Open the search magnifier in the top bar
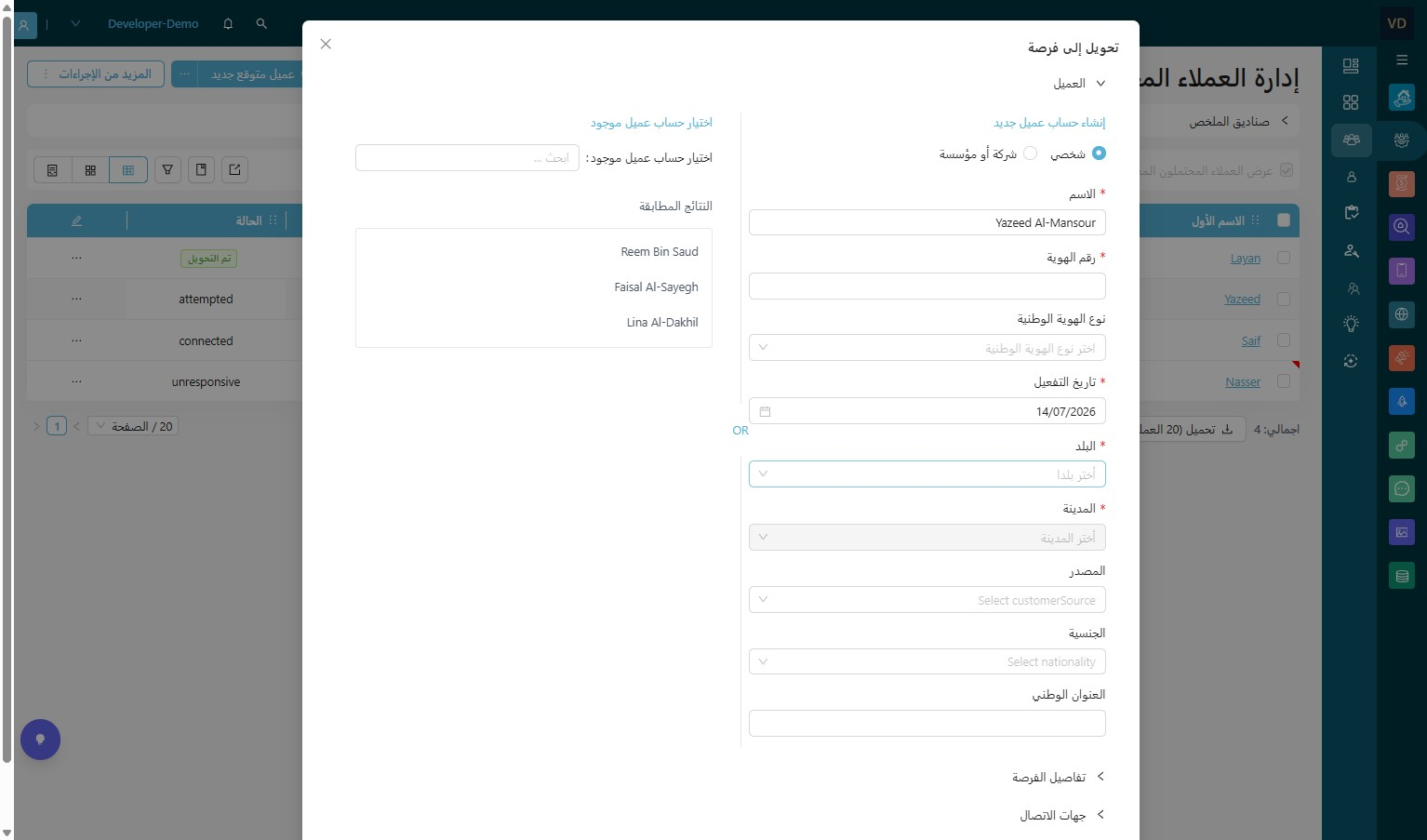This screenshot has height=840, width=1427. pos(261,24)
